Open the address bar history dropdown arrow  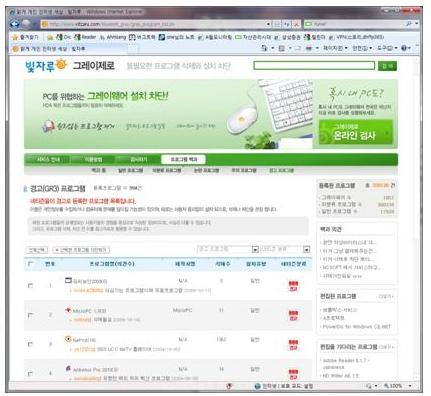(268, 24)
